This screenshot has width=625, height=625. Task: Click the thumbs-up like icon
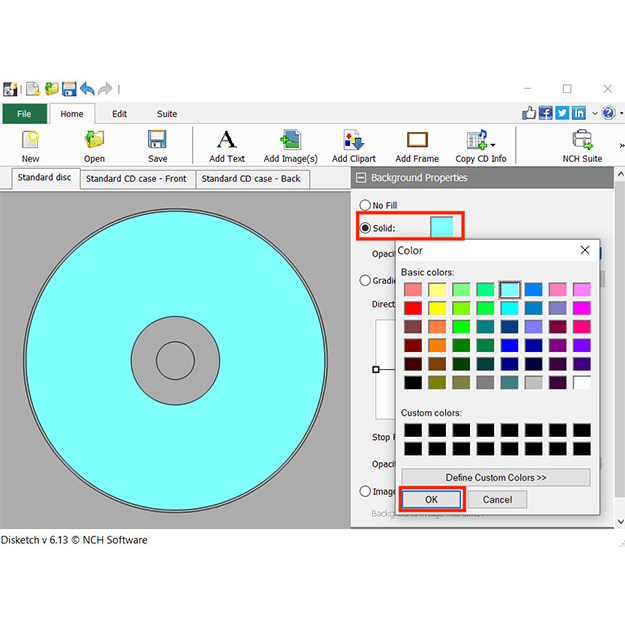529,113
